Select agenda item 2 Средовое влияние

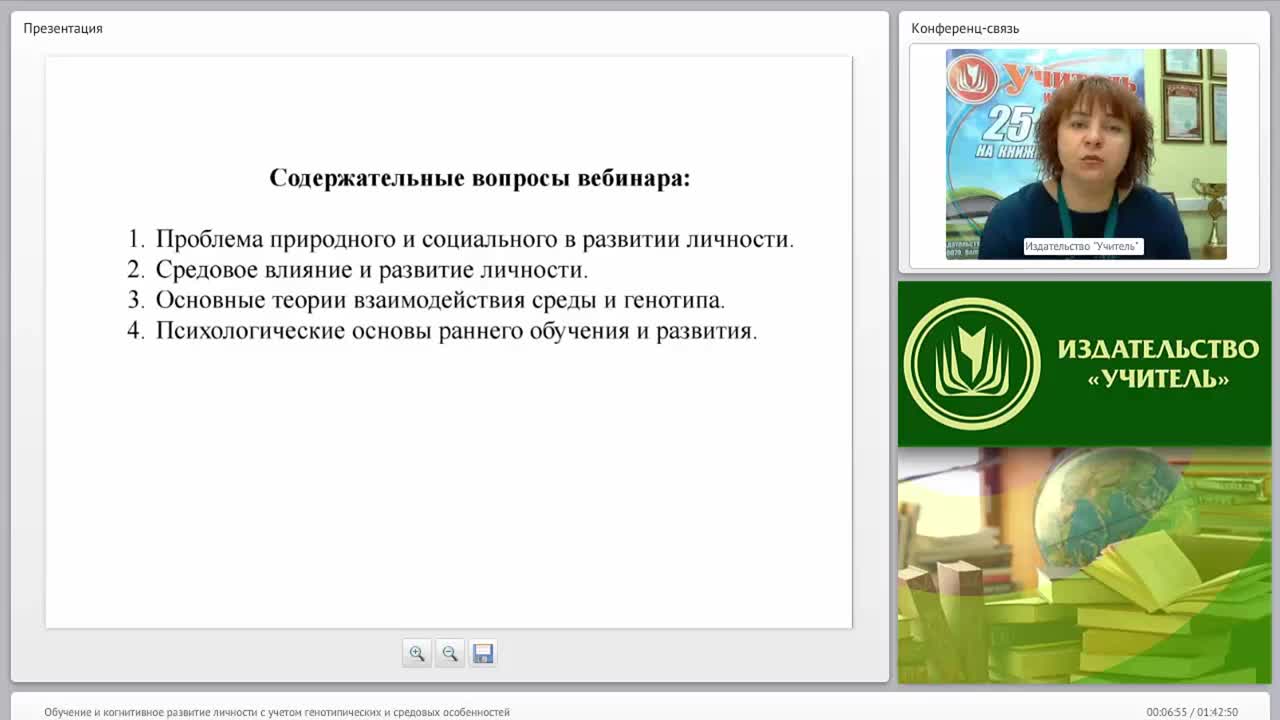pos(358,270)
